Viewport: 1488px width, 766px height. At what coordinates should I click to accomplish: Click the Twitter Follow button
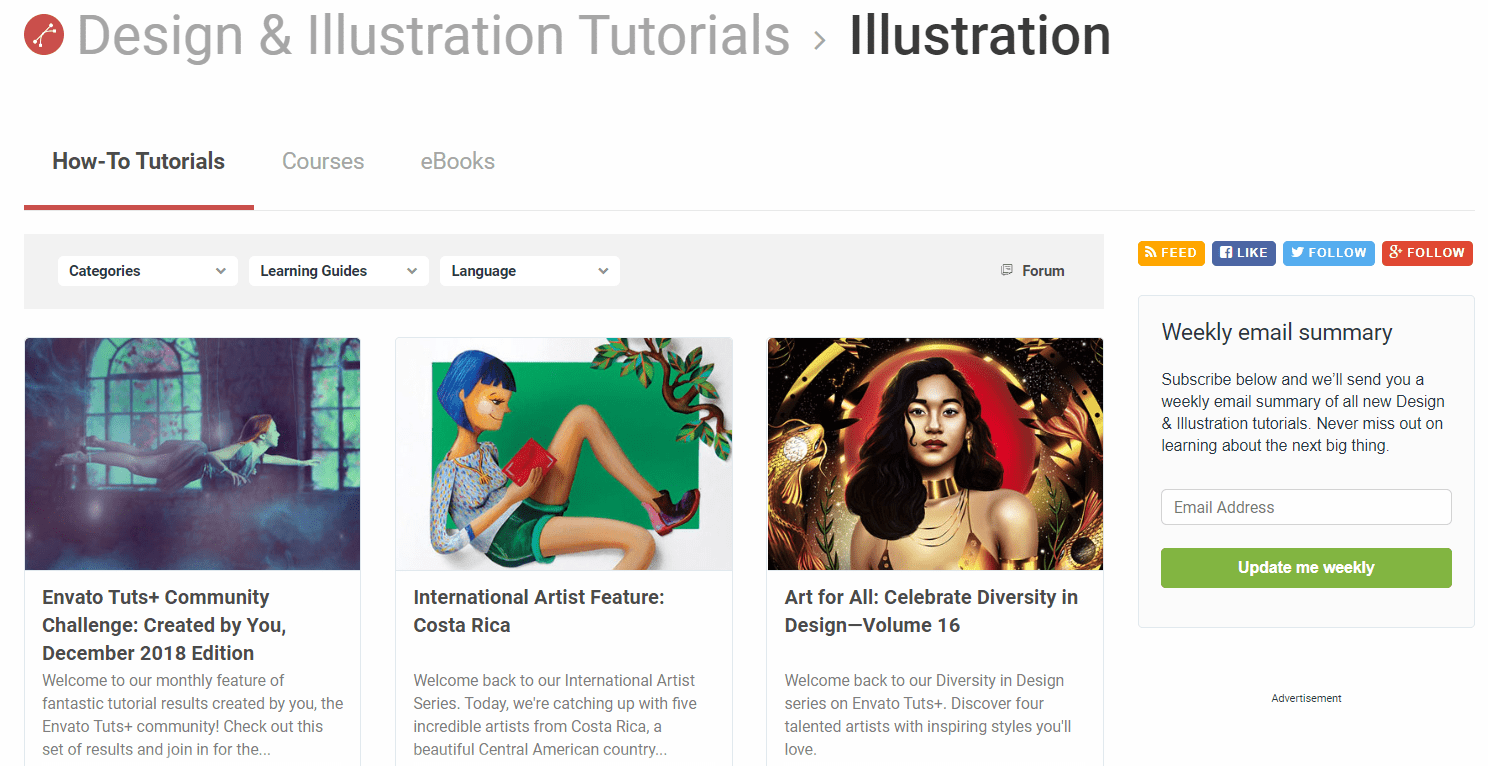(x=1329, y=253)
